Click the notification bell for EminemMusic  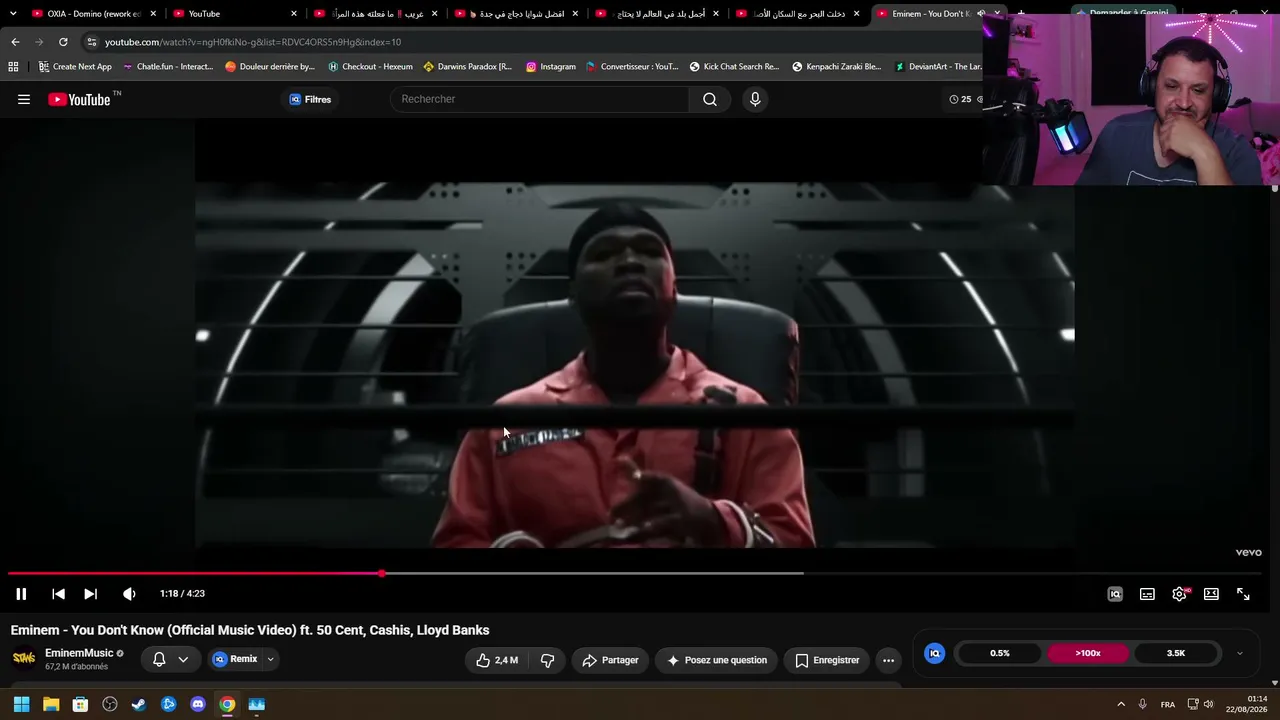coord(159,659)
